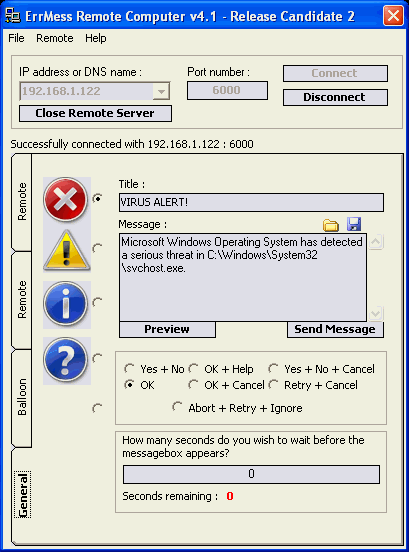Click the Close Remote Server button

coord(95,113)
